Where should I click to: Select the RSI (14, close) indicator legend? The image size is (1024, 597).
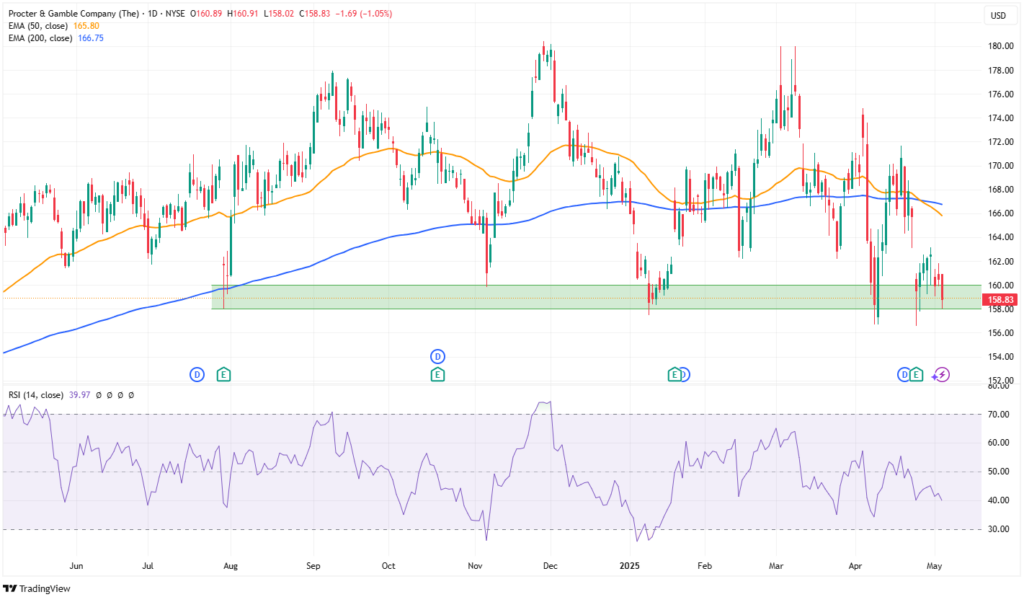point(36,395)
